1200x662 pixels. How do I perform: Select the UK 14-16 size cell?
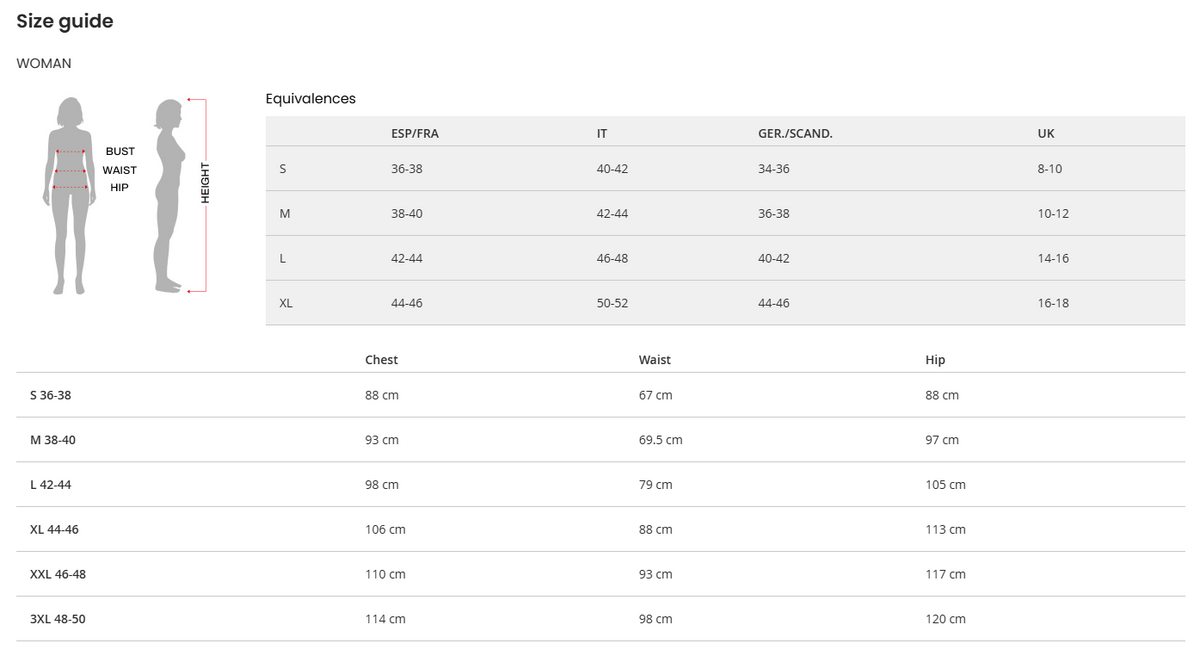pos(1053,258)
